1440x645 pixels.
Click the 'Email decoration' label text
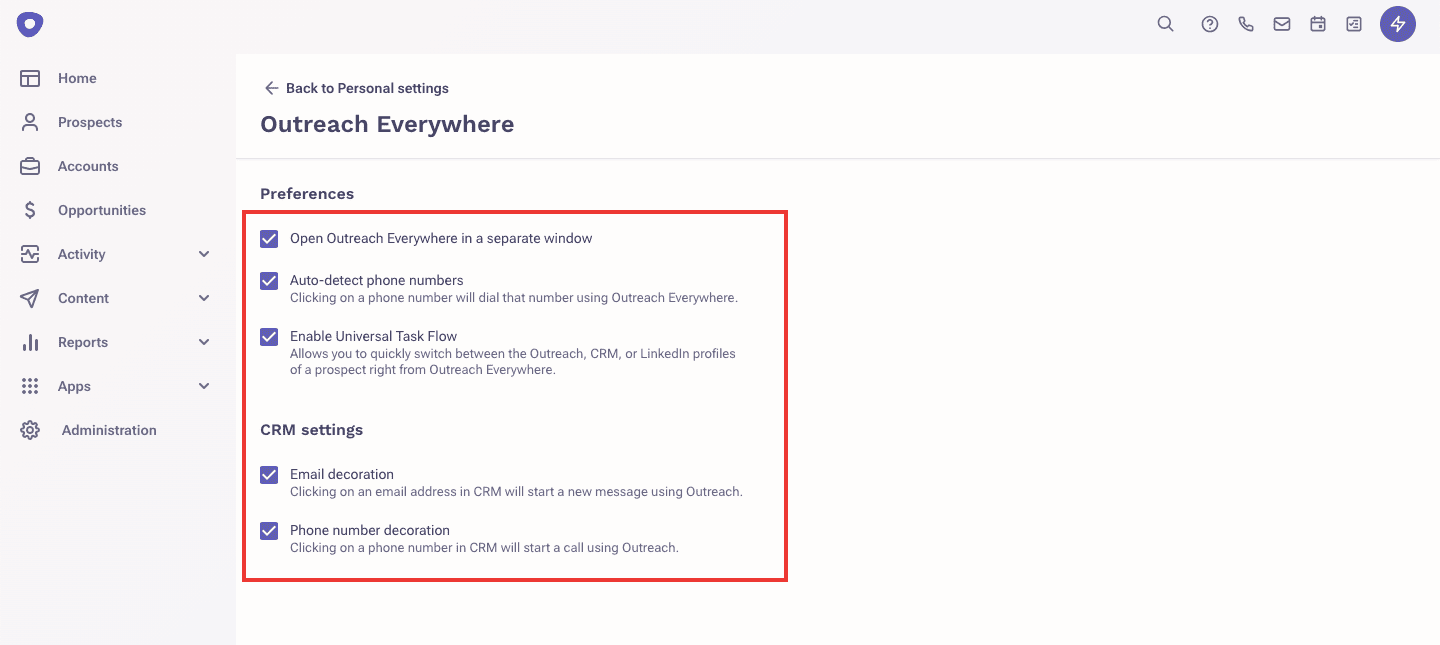[342, 474]
